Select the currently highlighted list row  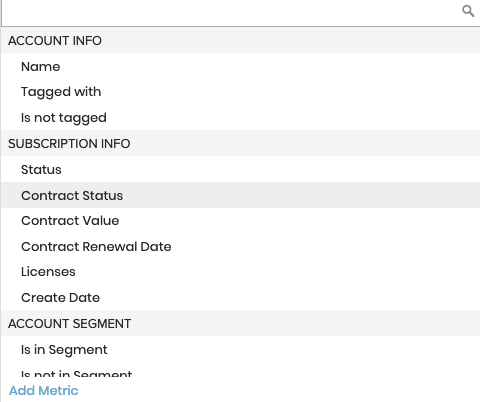click(x=241, y=195)
